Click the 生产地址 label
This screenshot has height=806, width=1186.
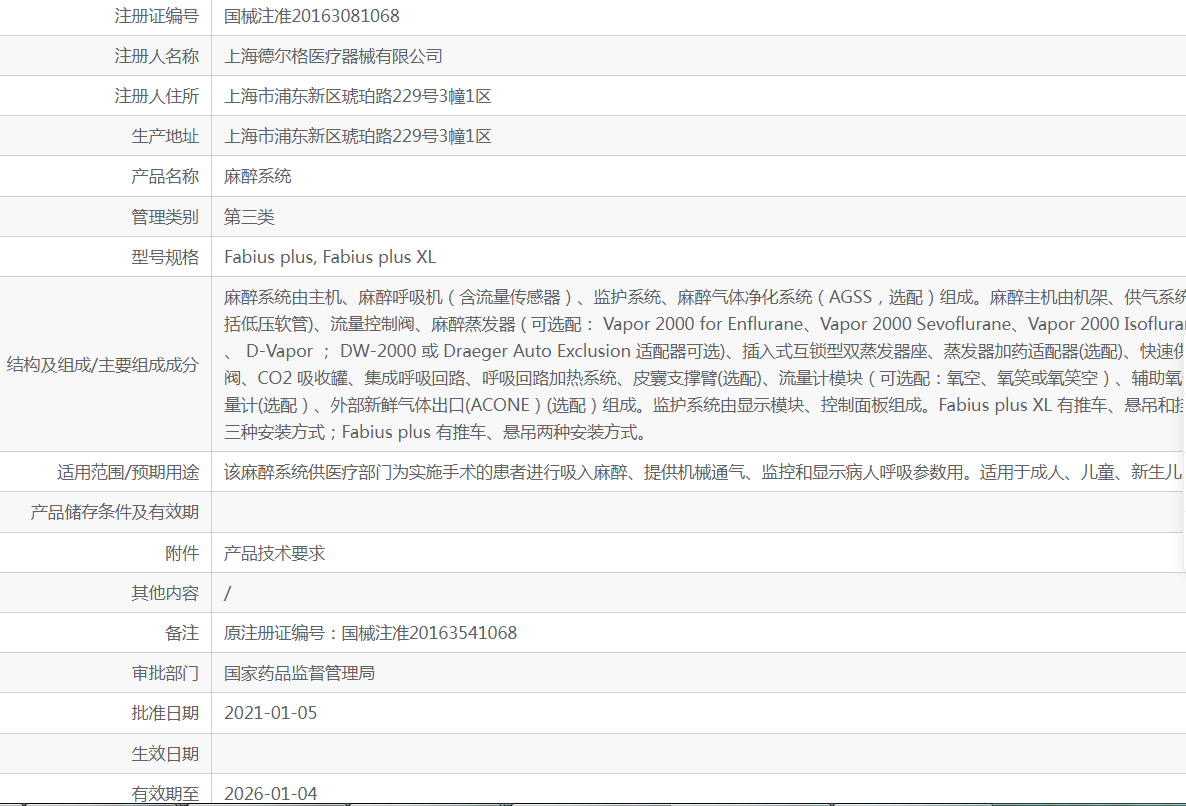pos(165,136)
